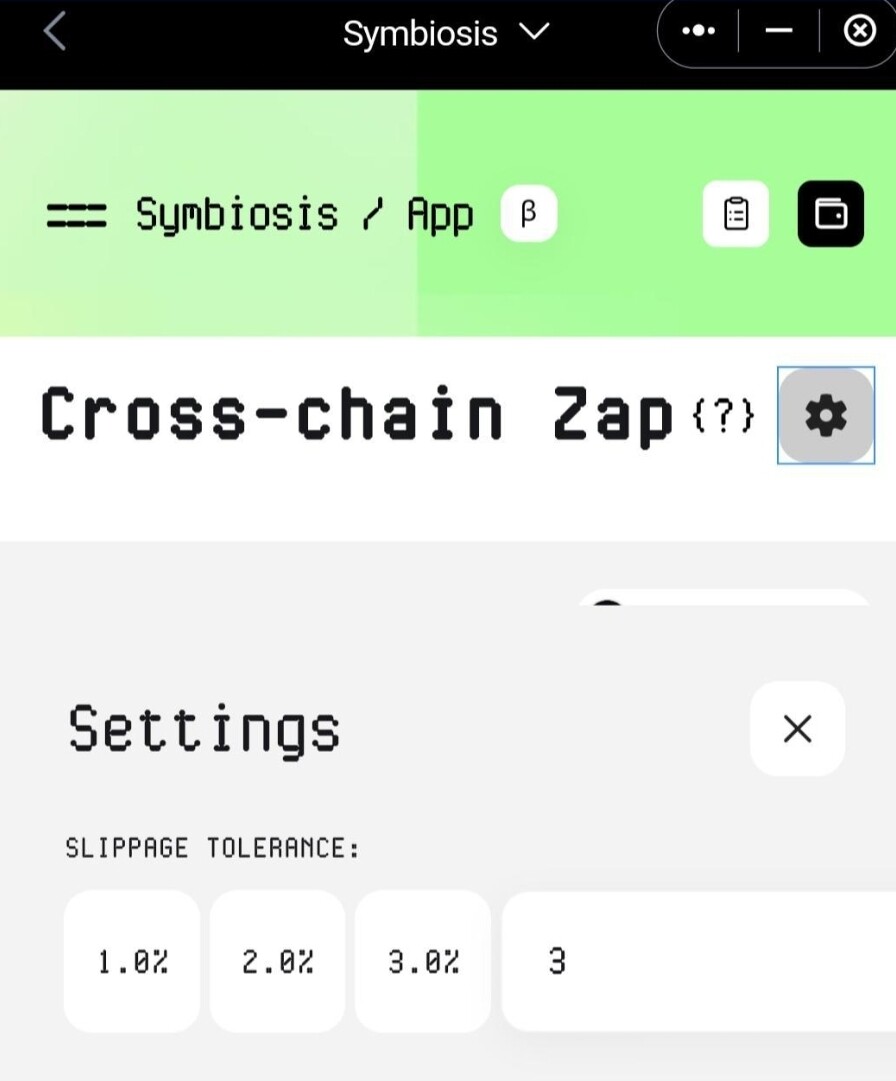Select 2.0% slippage tolerance
Viewport: 896px width, 1081px height.
(278, 960)
